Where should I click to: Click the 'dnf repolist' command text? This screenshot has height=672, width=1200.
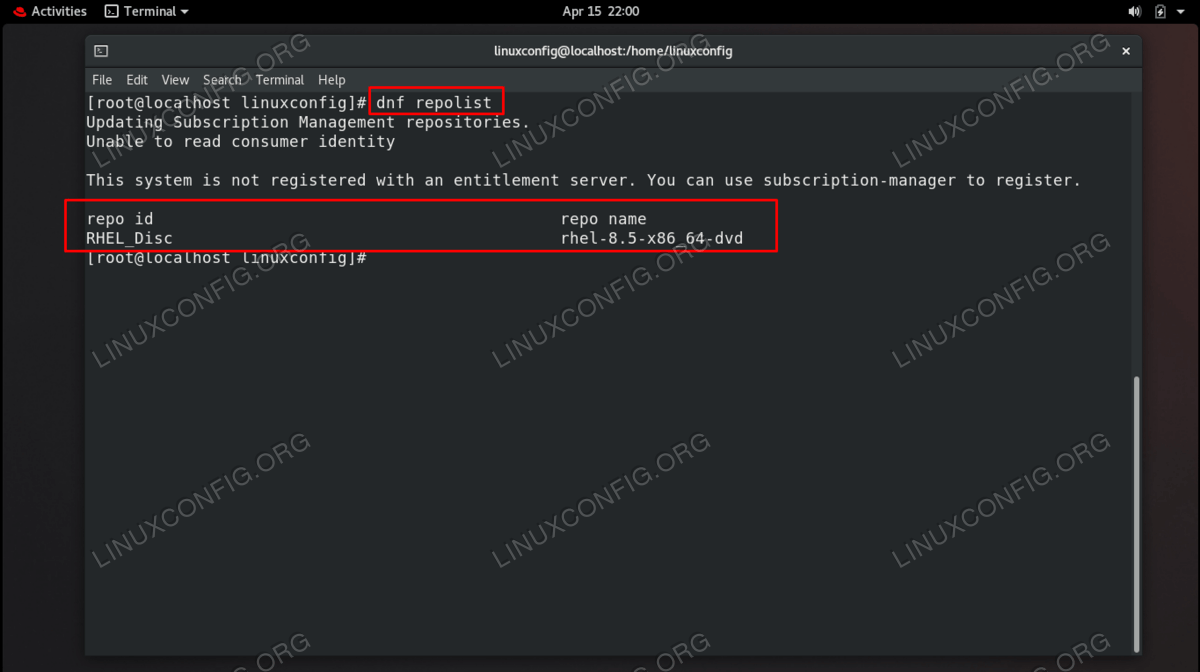click(434, 103)
